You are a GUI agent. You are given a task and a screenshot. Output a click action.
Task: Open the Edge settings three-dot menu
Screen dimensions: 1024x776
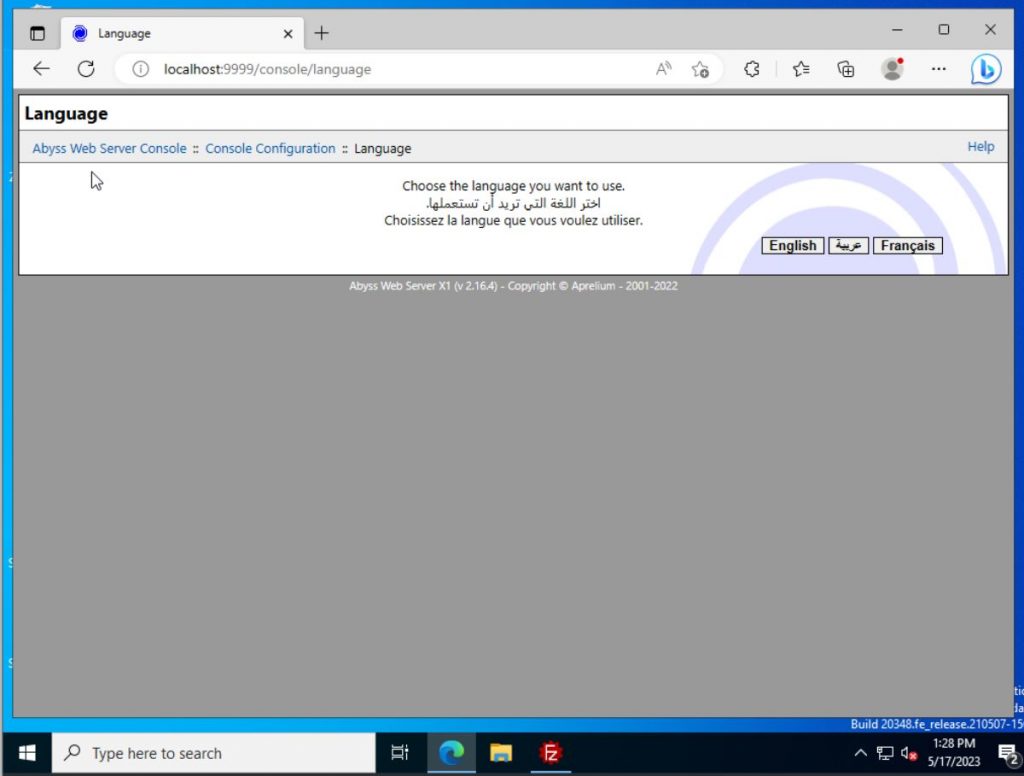[x=938, y=69]
